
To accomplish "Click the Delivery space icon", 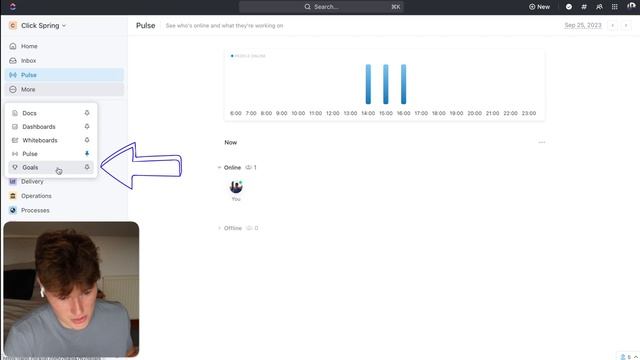I will [13, 182].
